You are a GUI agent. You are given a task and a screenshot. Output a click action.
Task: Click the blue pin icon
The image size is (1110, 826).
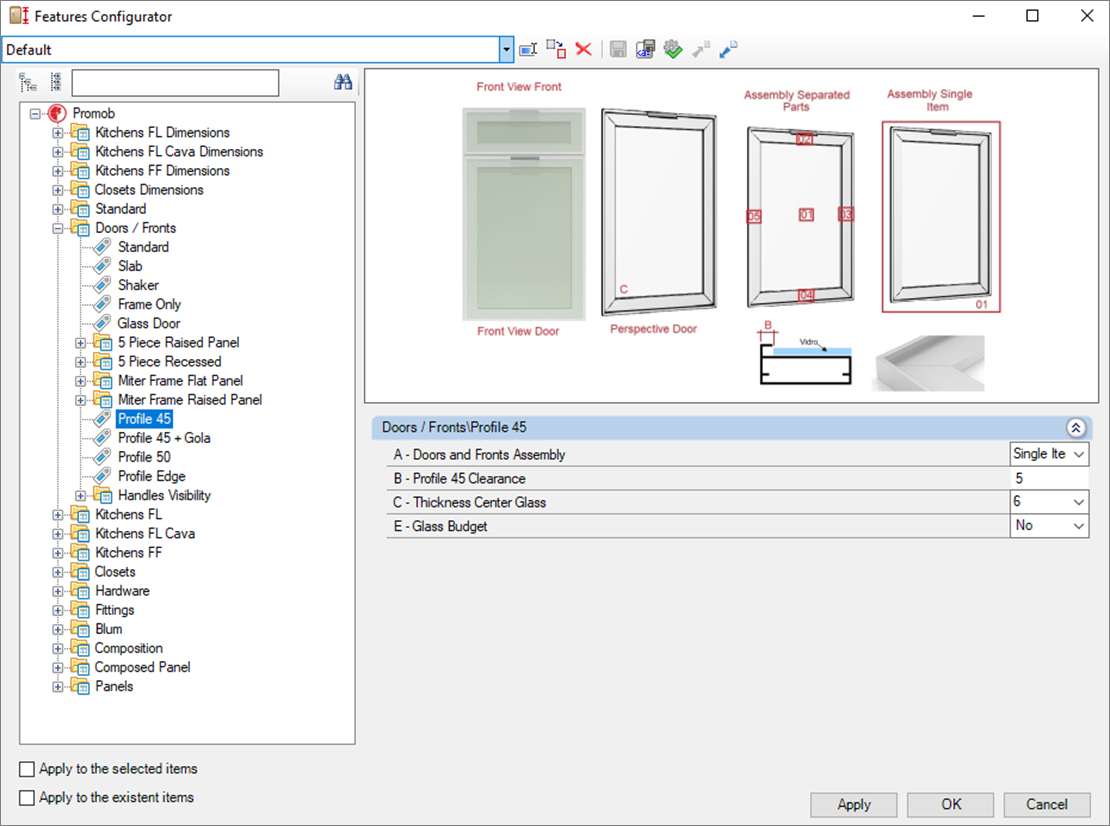click(728, 50)
